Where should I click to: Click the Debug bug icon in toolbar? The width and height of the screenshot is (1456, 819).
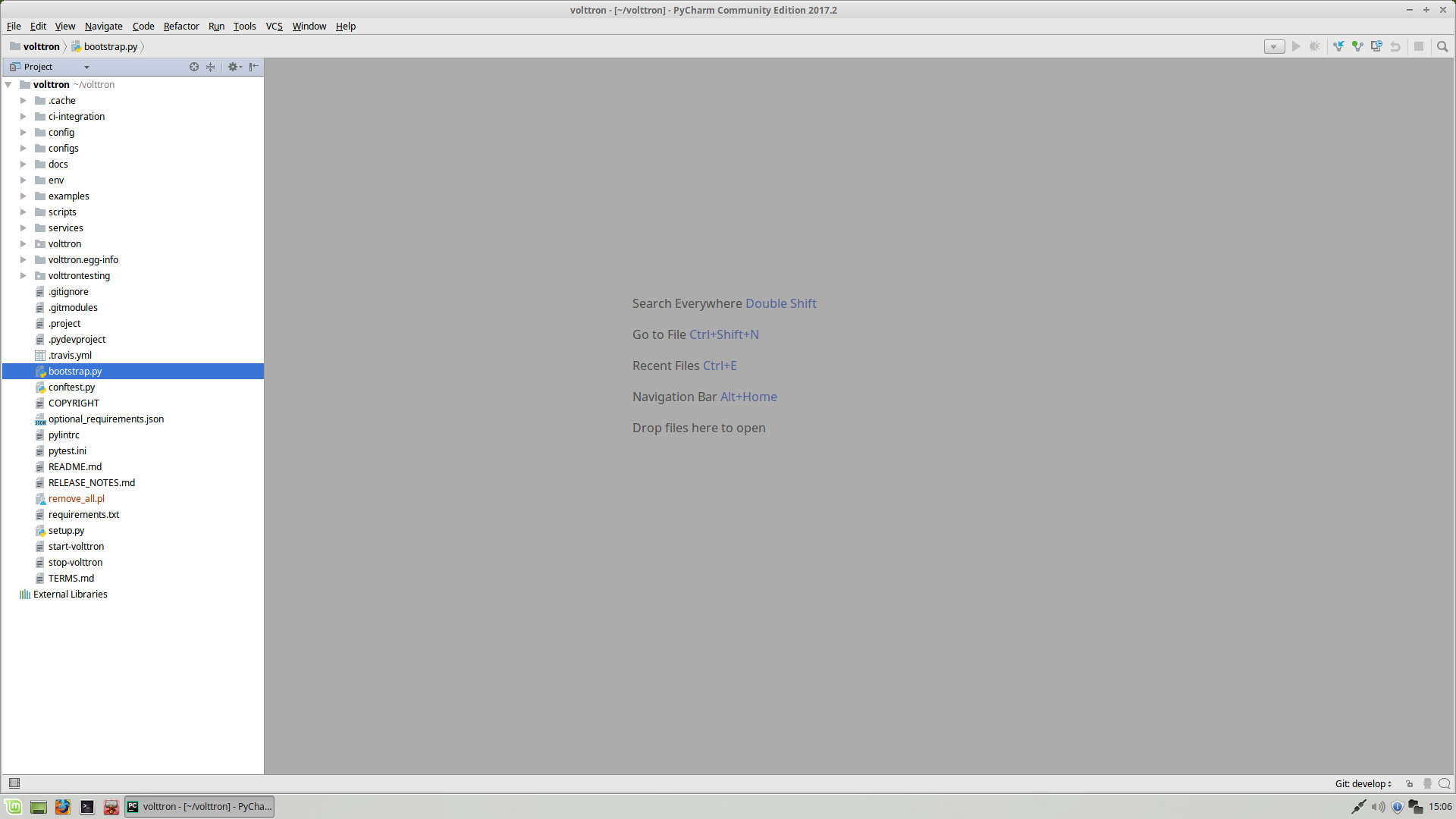tap(1315, 47)
